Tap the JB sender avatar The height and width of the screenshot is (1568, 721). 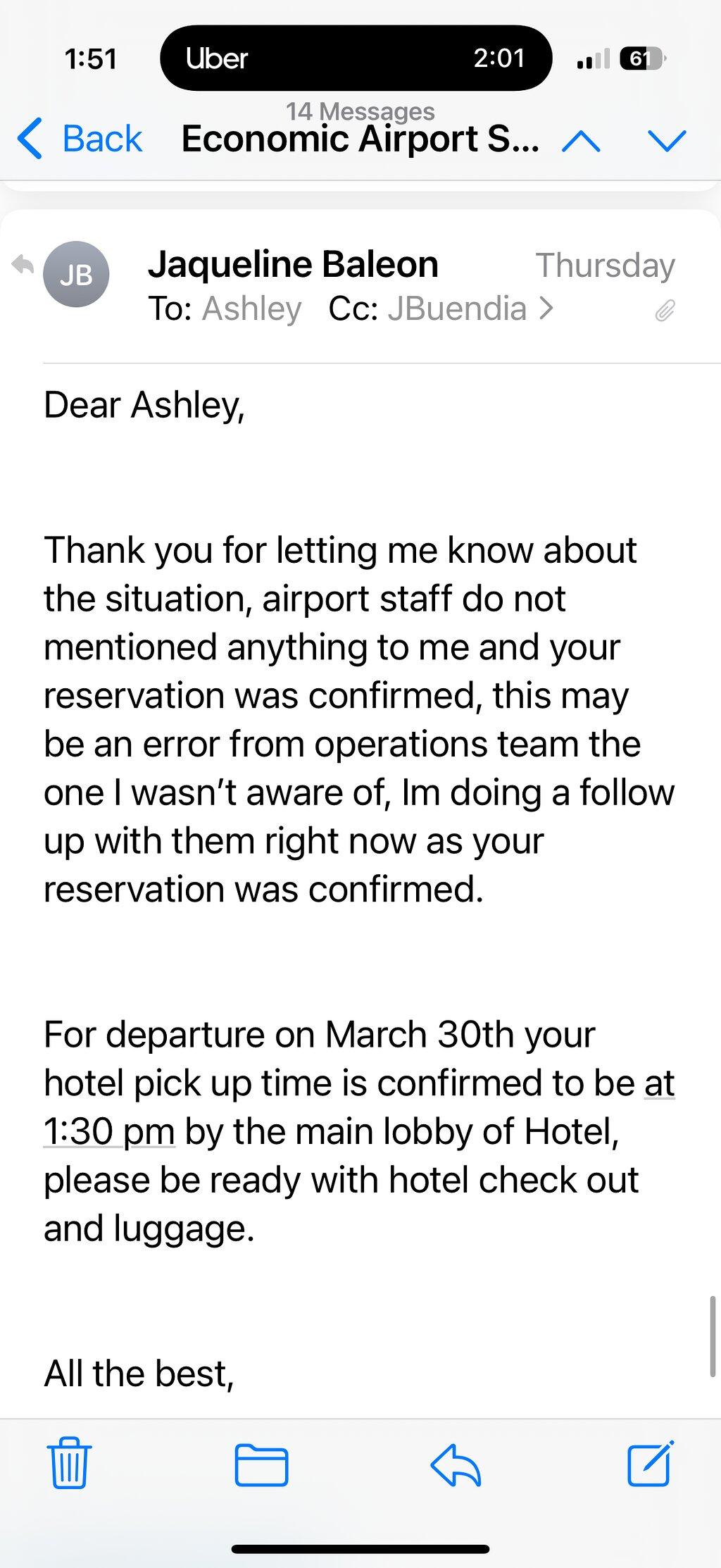[76, 274]
